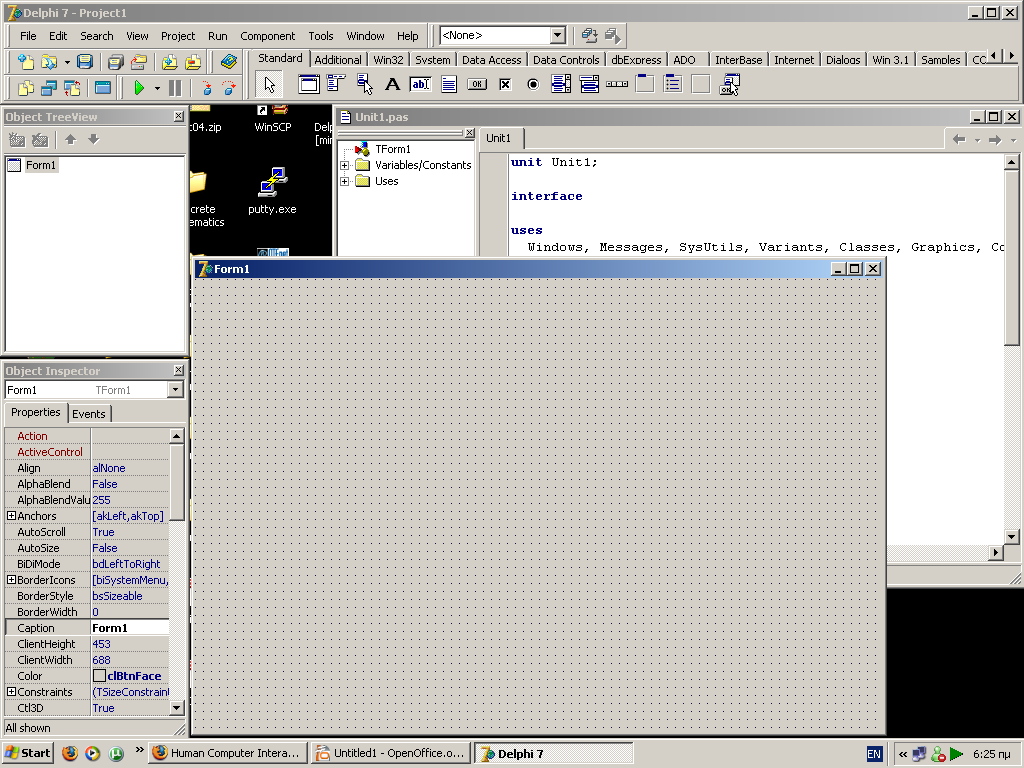1024x768 pixels.
Task: Select the Panel component icon
Action: click(x=701, y=84)
